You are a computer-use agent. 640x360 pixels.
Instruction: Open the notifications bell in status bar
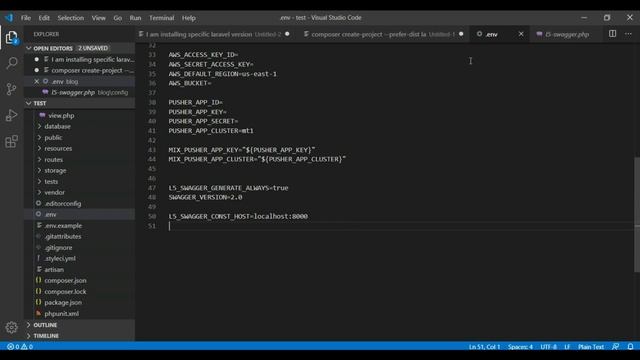pyautogui.click(x=630, y=347)
